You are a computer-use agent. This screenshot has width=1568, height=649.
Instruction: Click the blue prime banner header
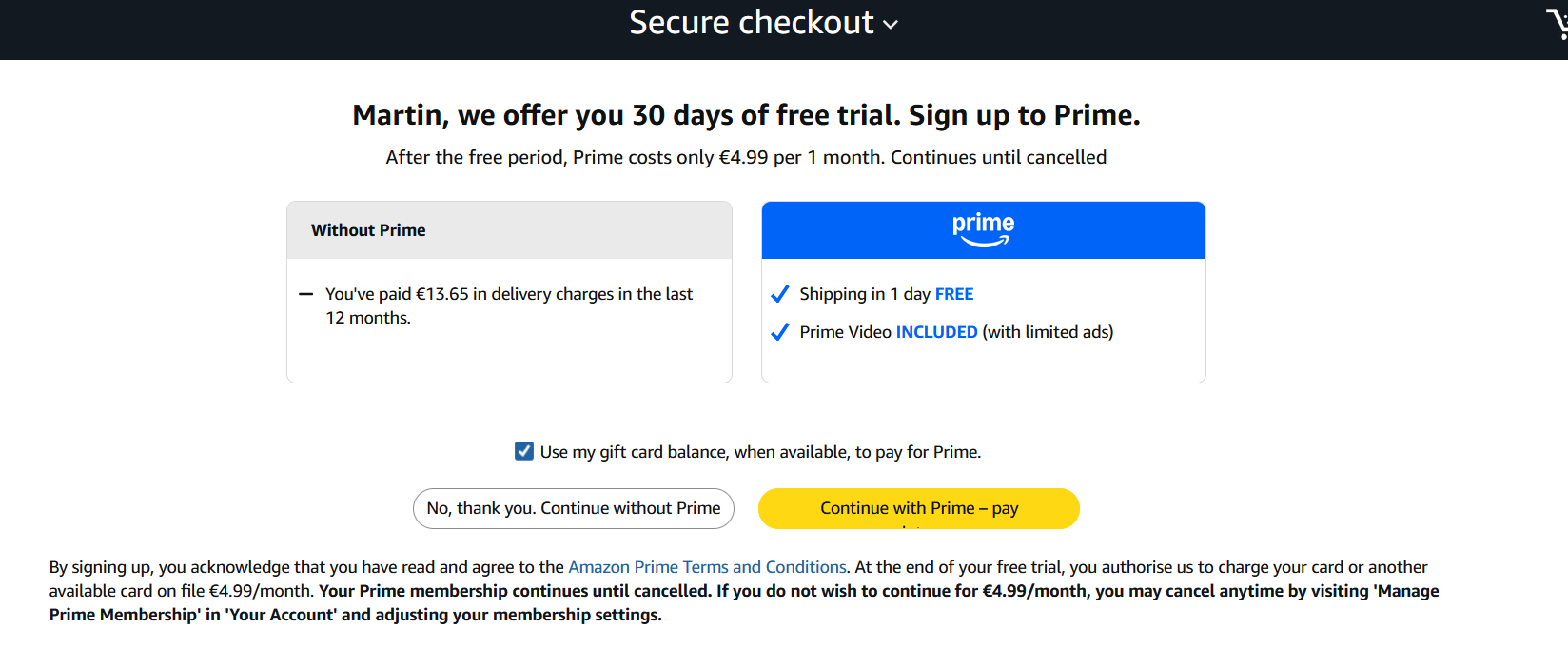(x=983, y=230)
